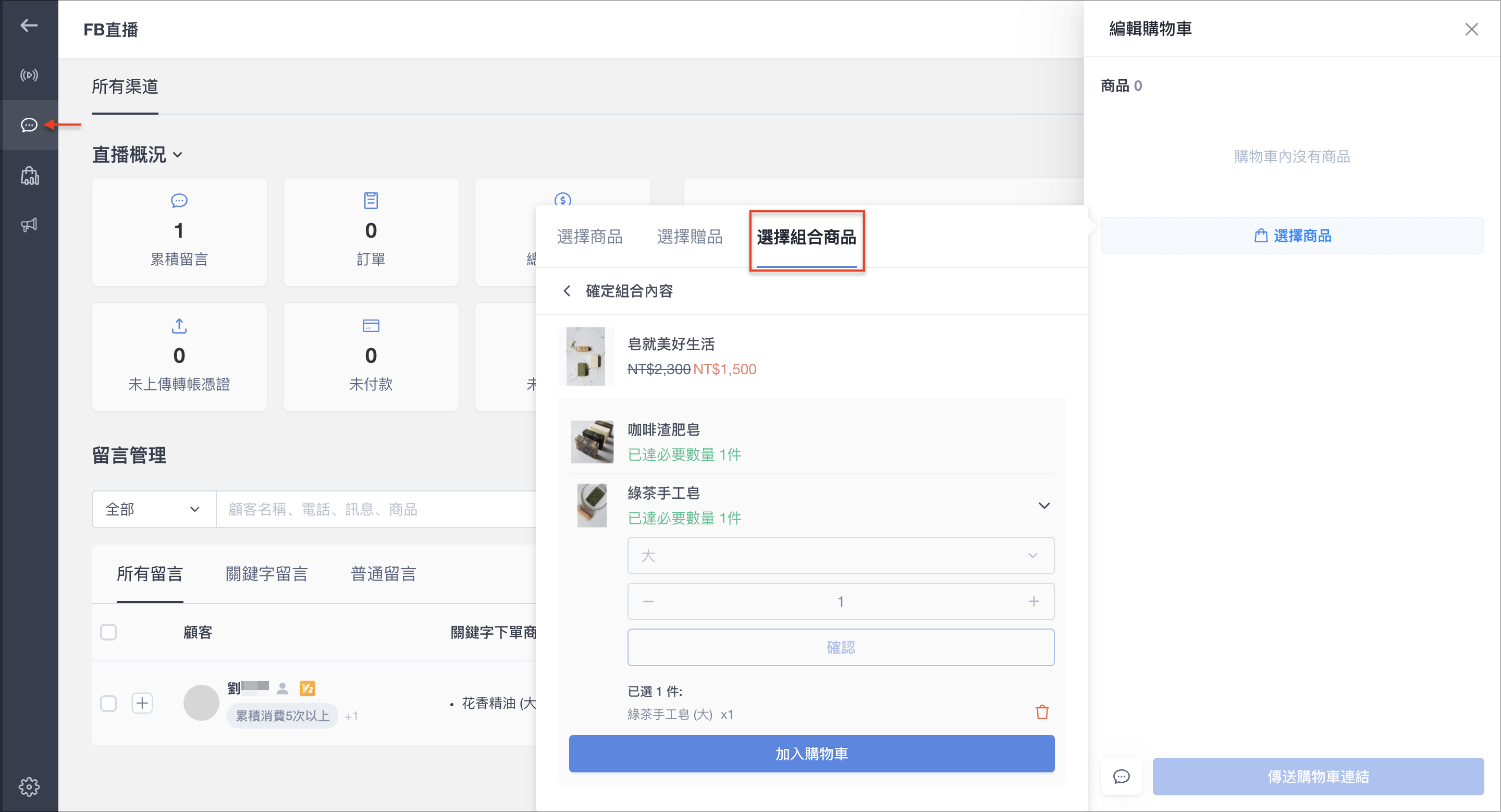Screen dimensions: 1501x812
Task: Select the 選擇組合商品 tab
Action: click(806, 237)
